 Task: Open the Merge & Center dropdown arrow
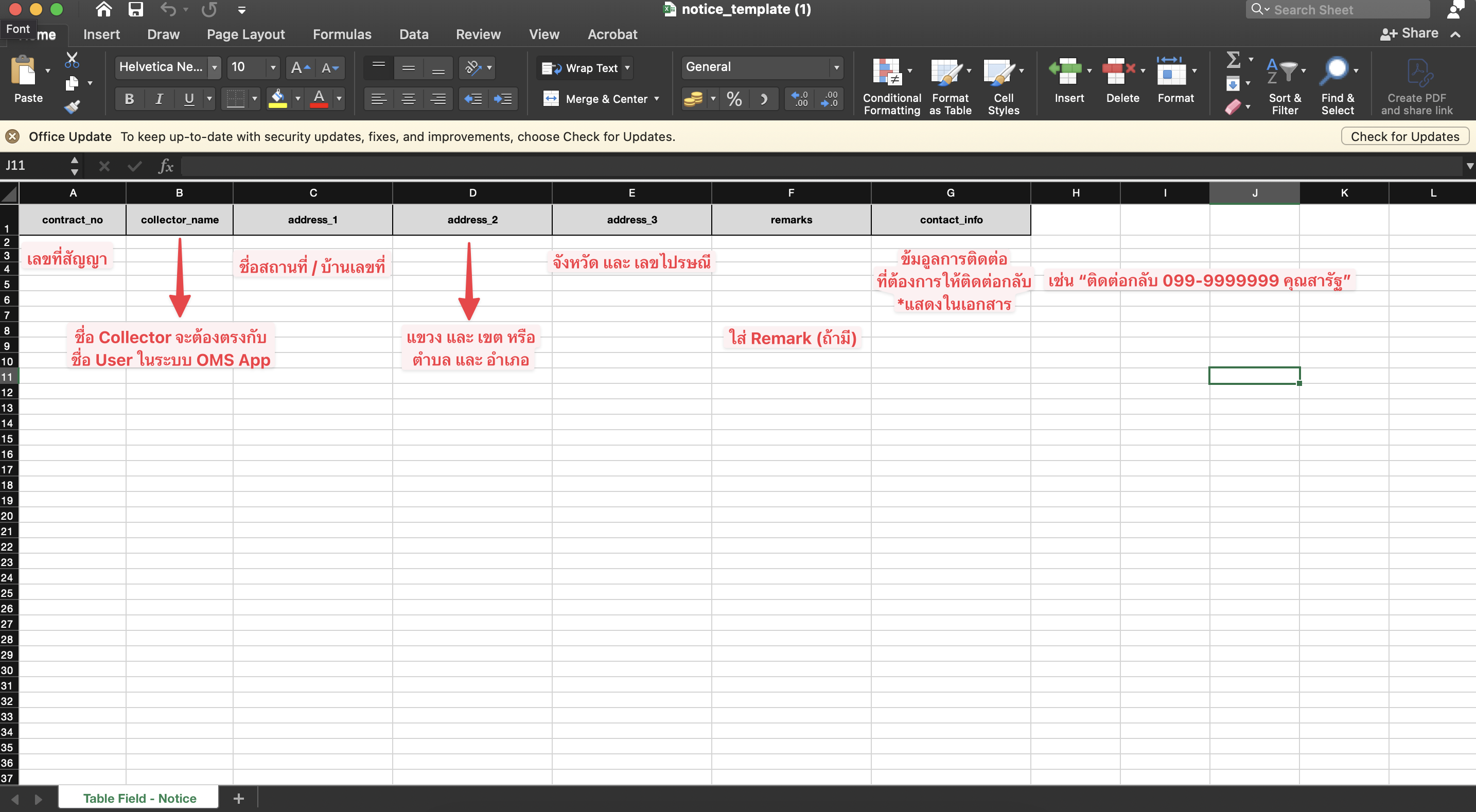657,99
